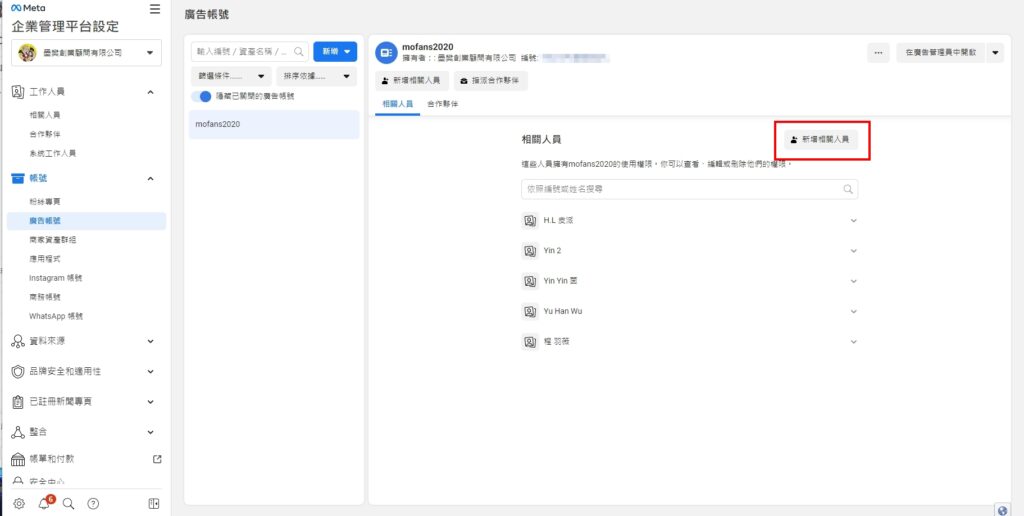
Task: Open the three-dot more options button
Action: [878, 53]
